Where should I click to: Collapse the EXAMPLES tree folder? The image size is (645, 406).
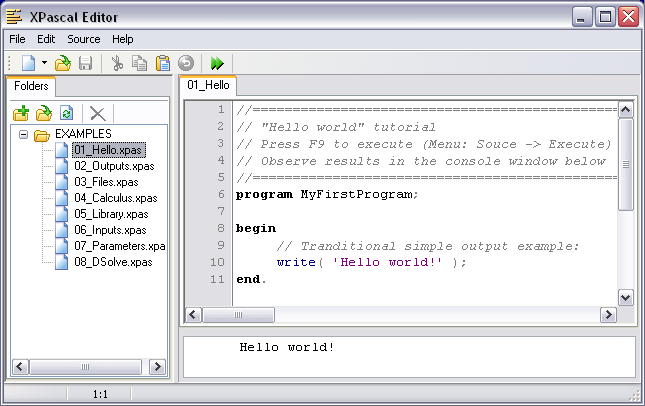coord(24,134)
